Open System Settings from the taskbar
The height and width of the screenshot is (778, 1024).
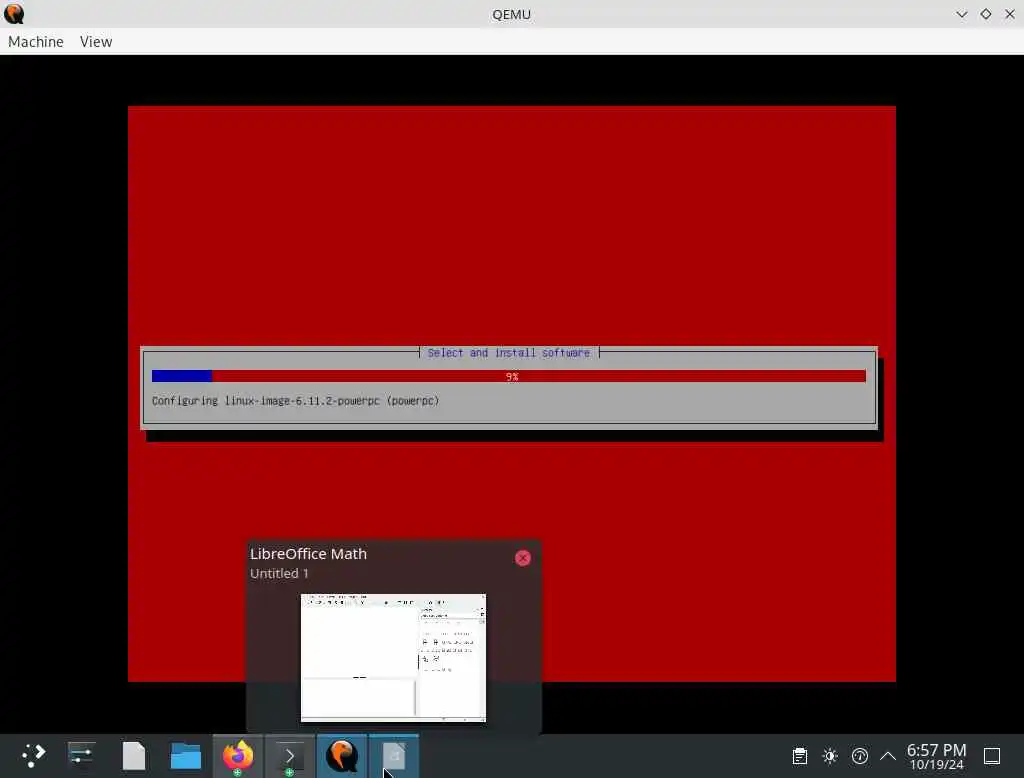[82, 756]
